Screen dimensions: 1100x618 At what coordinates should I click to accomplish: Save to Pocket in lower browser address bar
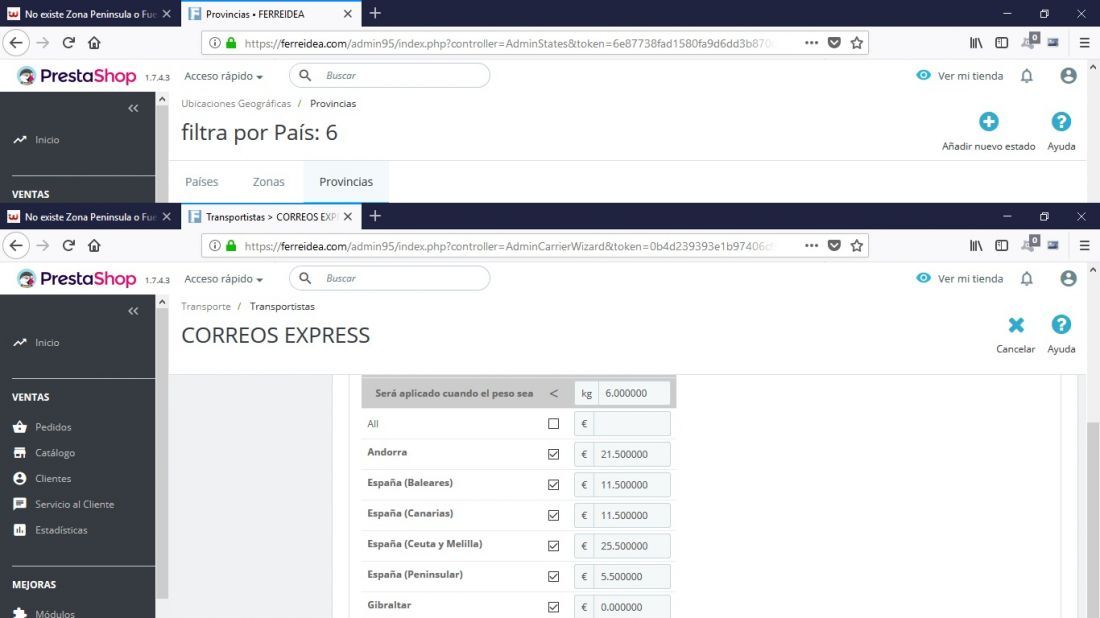pyautogui.click(x=834, y=246)
